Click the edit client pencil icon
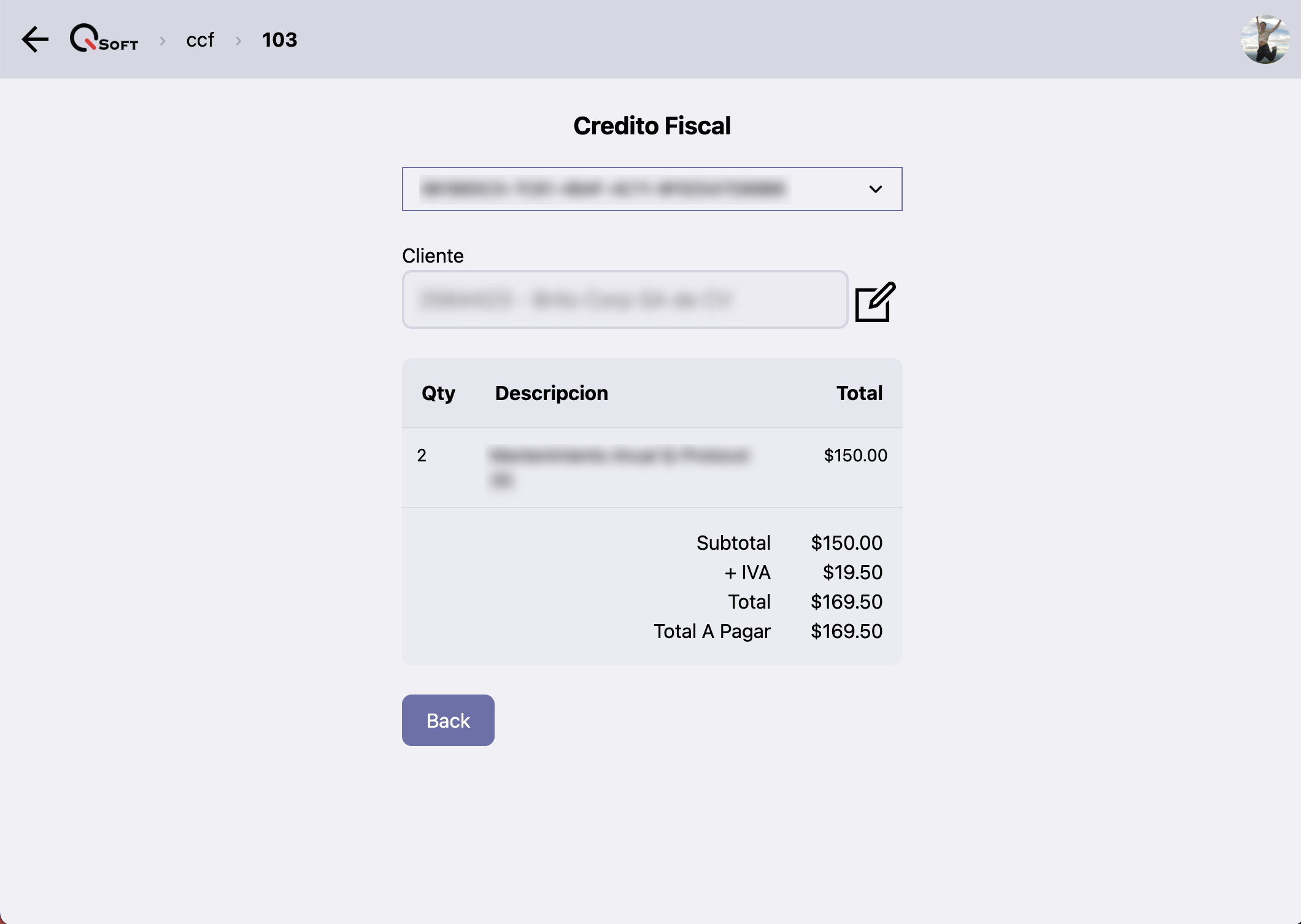The image size is (1301, 924). pyautogui.click(x=875, y=301)
